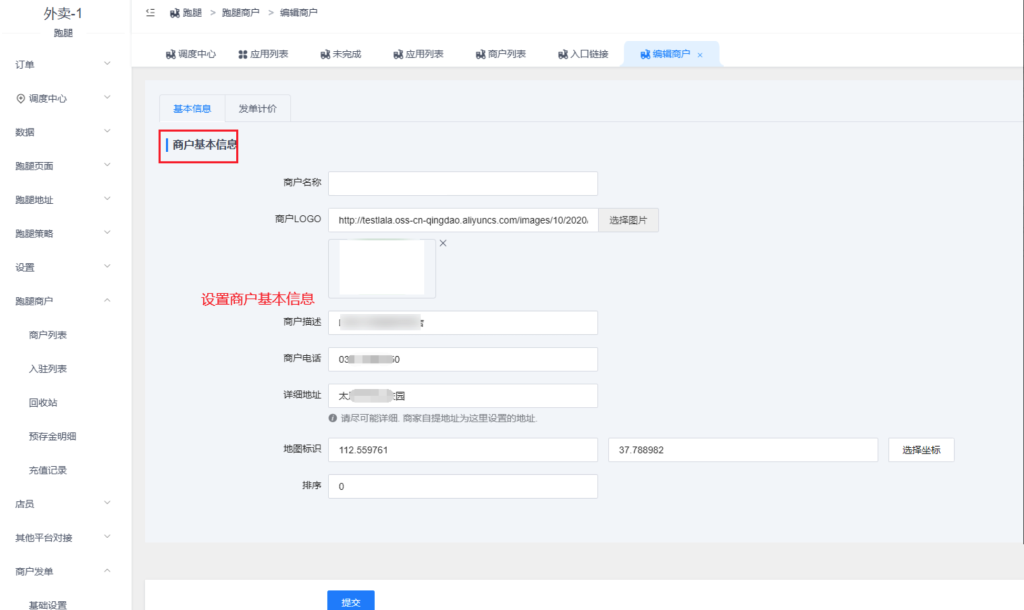Screen dimensions: 1024x610
Task: Click the 商户名称 input field
Action: point(462,183)
